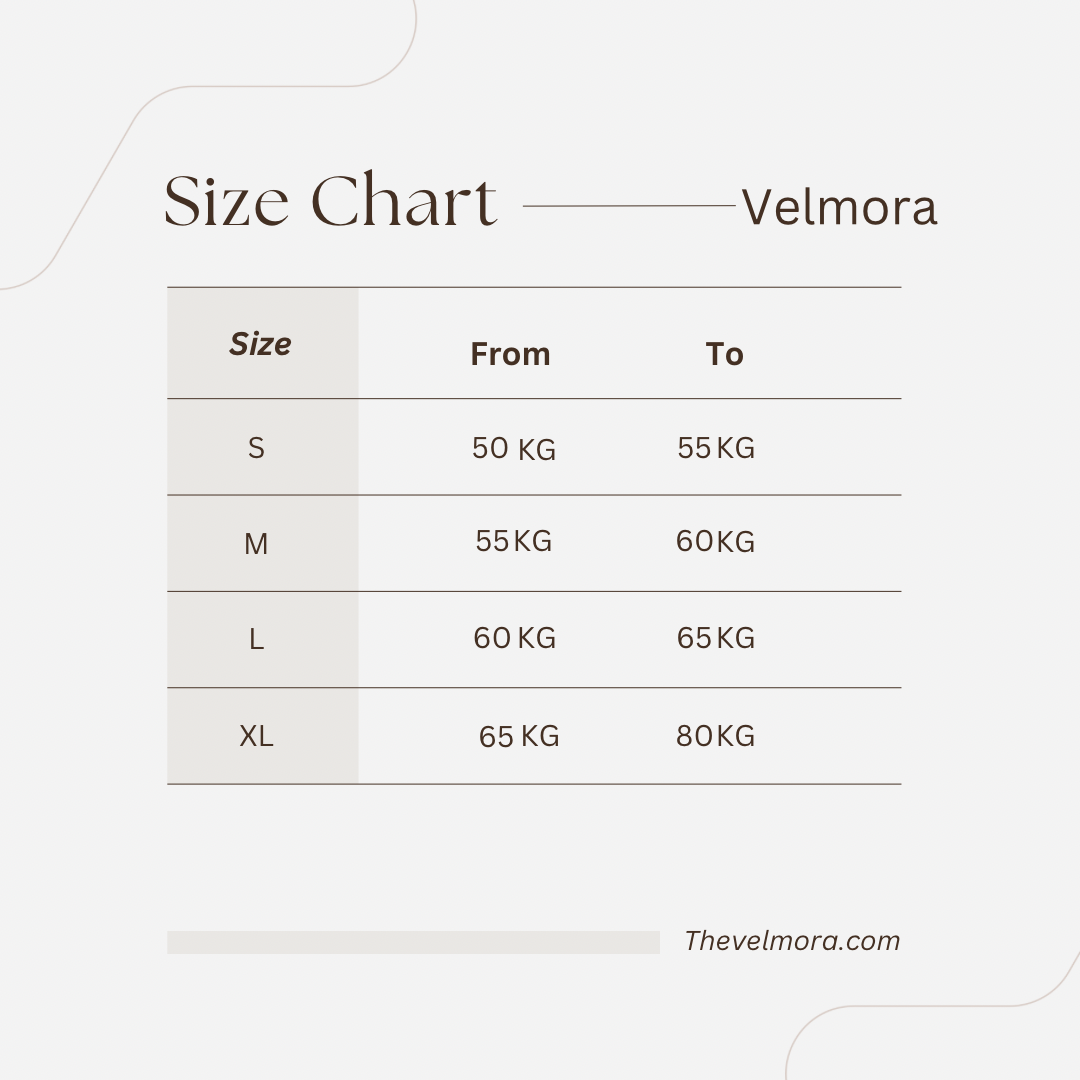Click the grey bar beside the website link

(x=413, y=942)
